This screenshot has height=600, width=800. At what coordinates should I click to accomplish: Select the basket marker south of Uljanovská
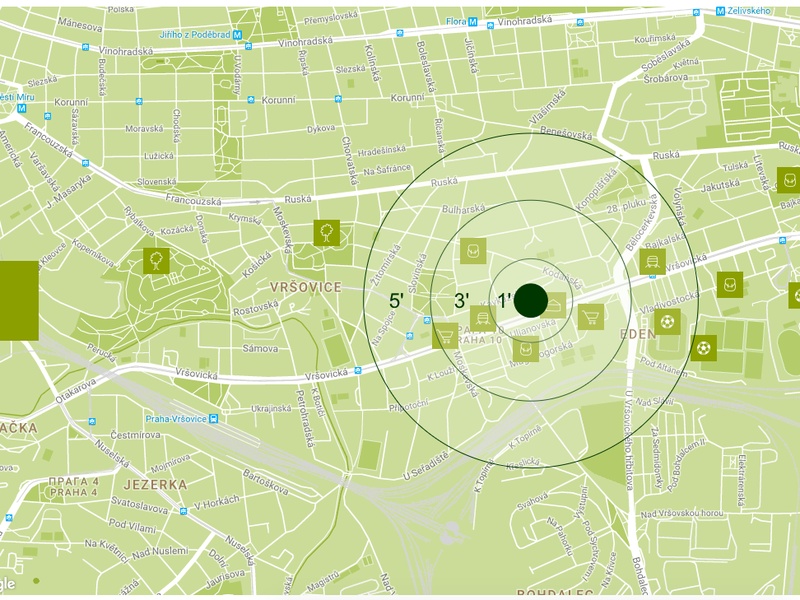point(526,349)
